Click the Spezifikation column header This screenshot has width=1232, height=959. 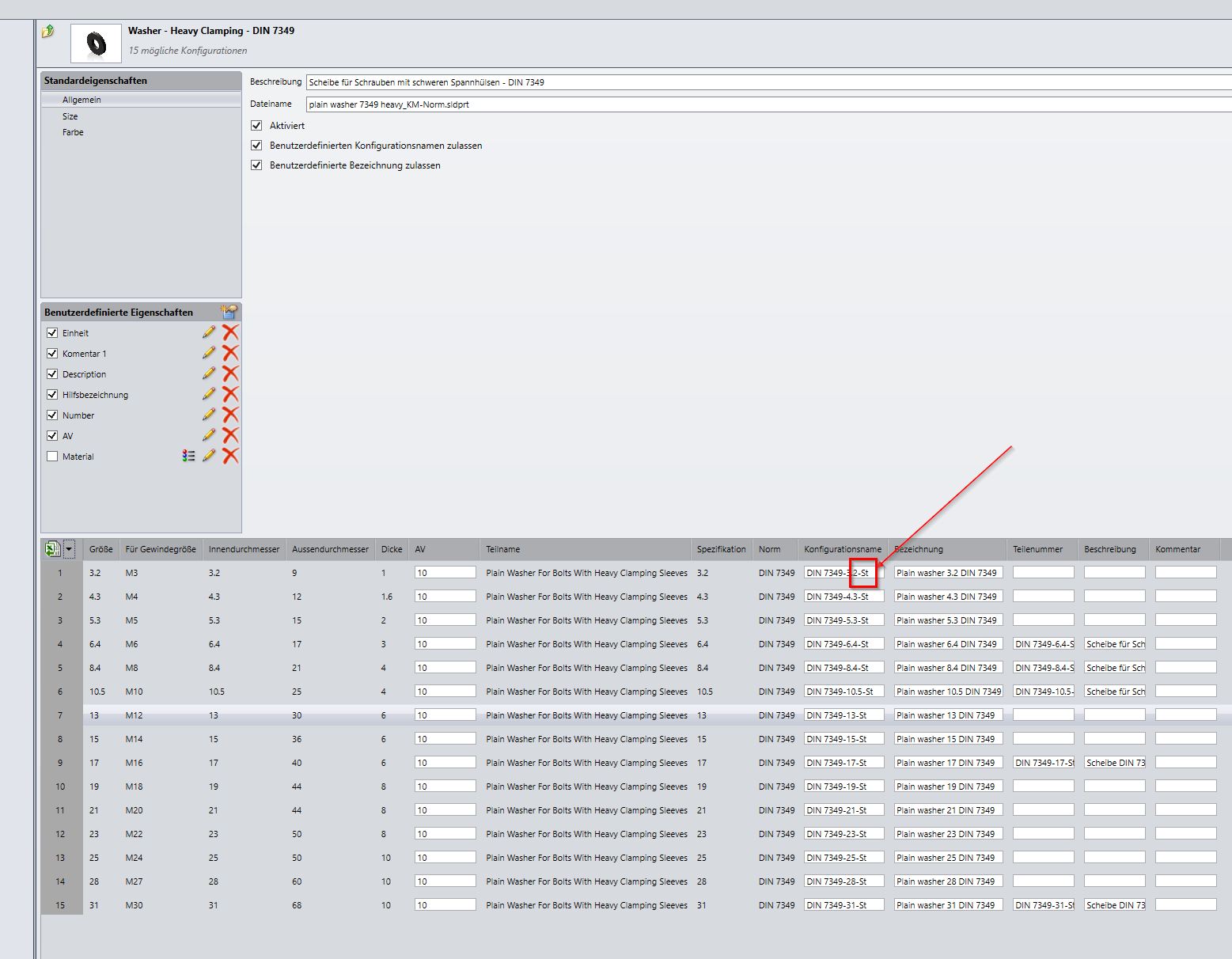[722, 549]
